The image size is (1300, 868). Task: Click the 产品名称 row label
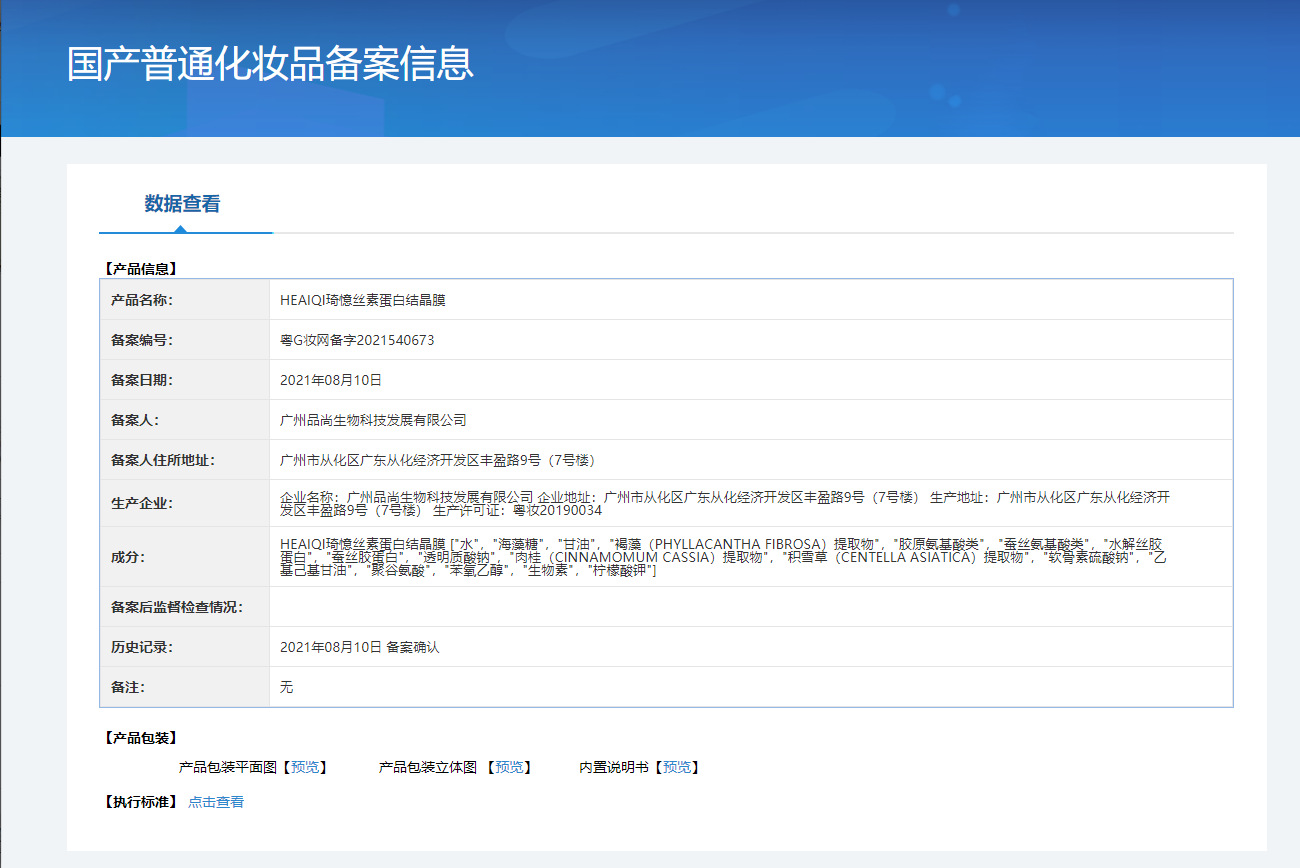coord(142,300)
